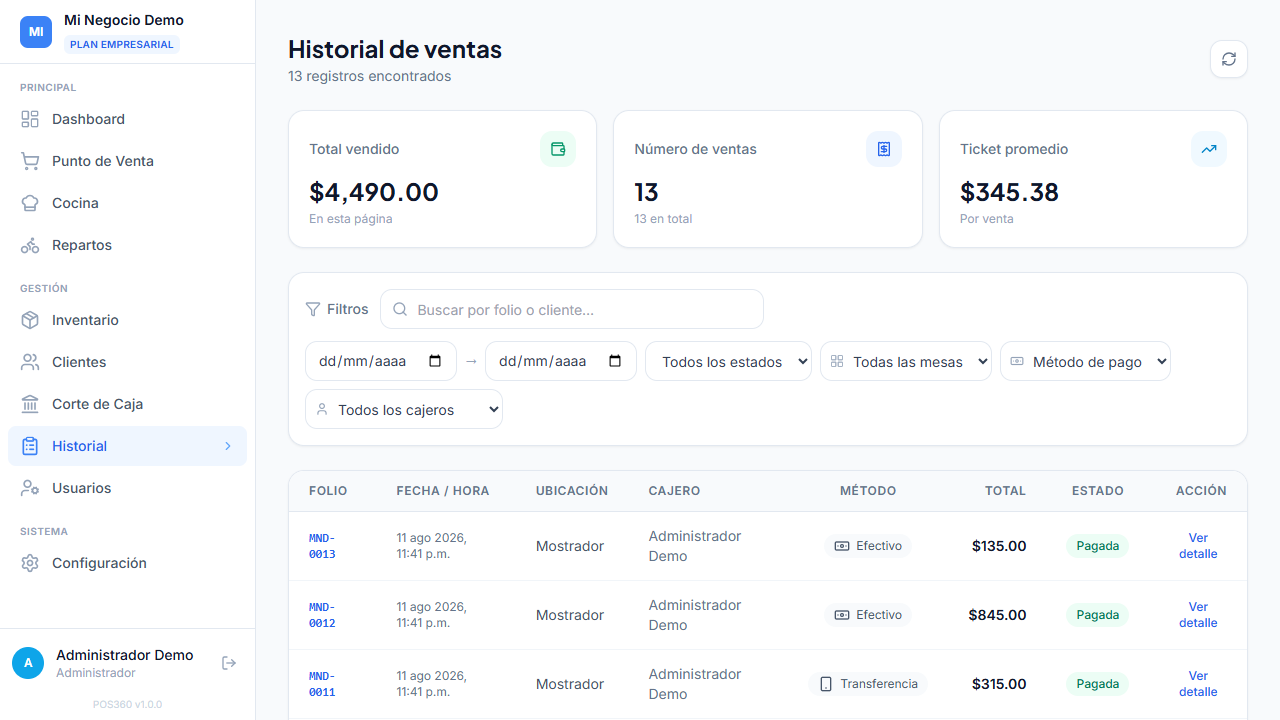Screen dimensions: 1280x720
Task: Open folio link MND-0011
Action: click(322, 684)
